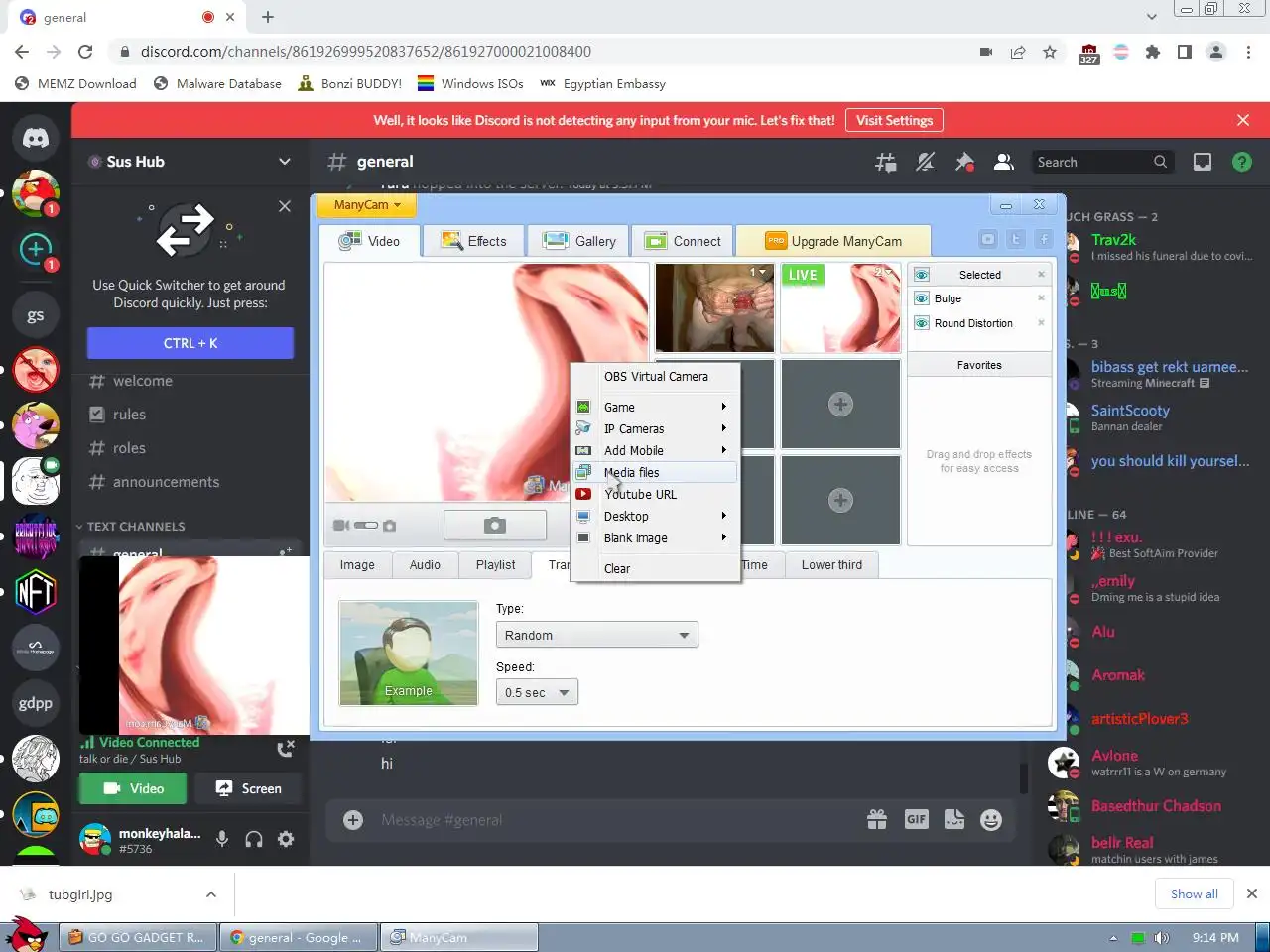This screenshot has width=1270, height=952.
Task: Click Upgrade ManyCam button
Action: pos(833,241)
